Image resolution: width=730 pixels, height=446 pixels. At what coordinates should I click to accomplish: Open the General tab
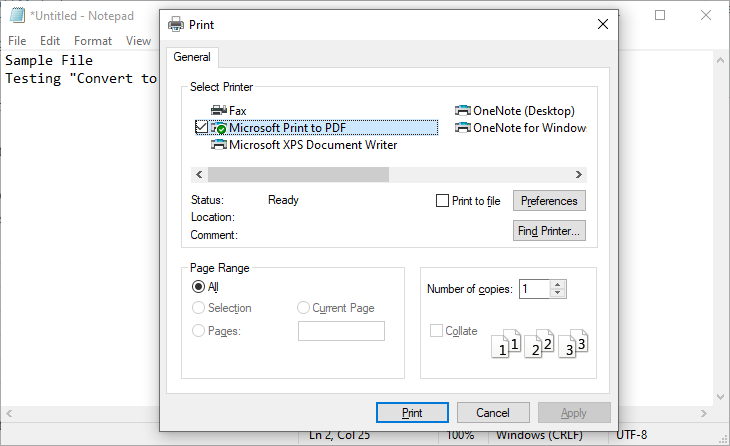point(192,57)
